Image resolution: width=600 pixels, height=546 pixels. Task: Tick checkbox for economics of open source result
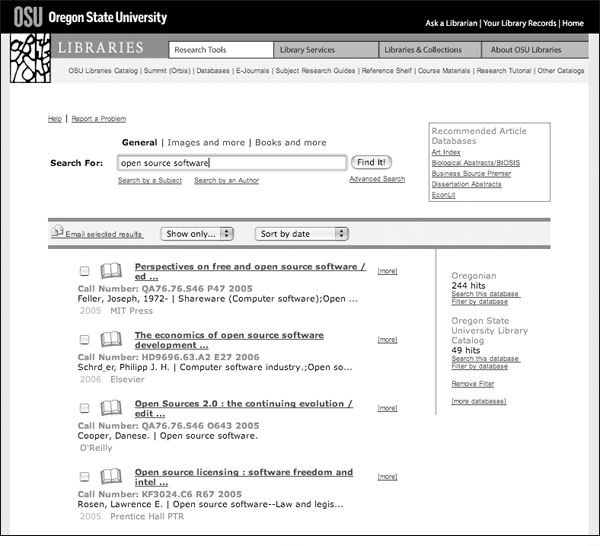point(85,340)
